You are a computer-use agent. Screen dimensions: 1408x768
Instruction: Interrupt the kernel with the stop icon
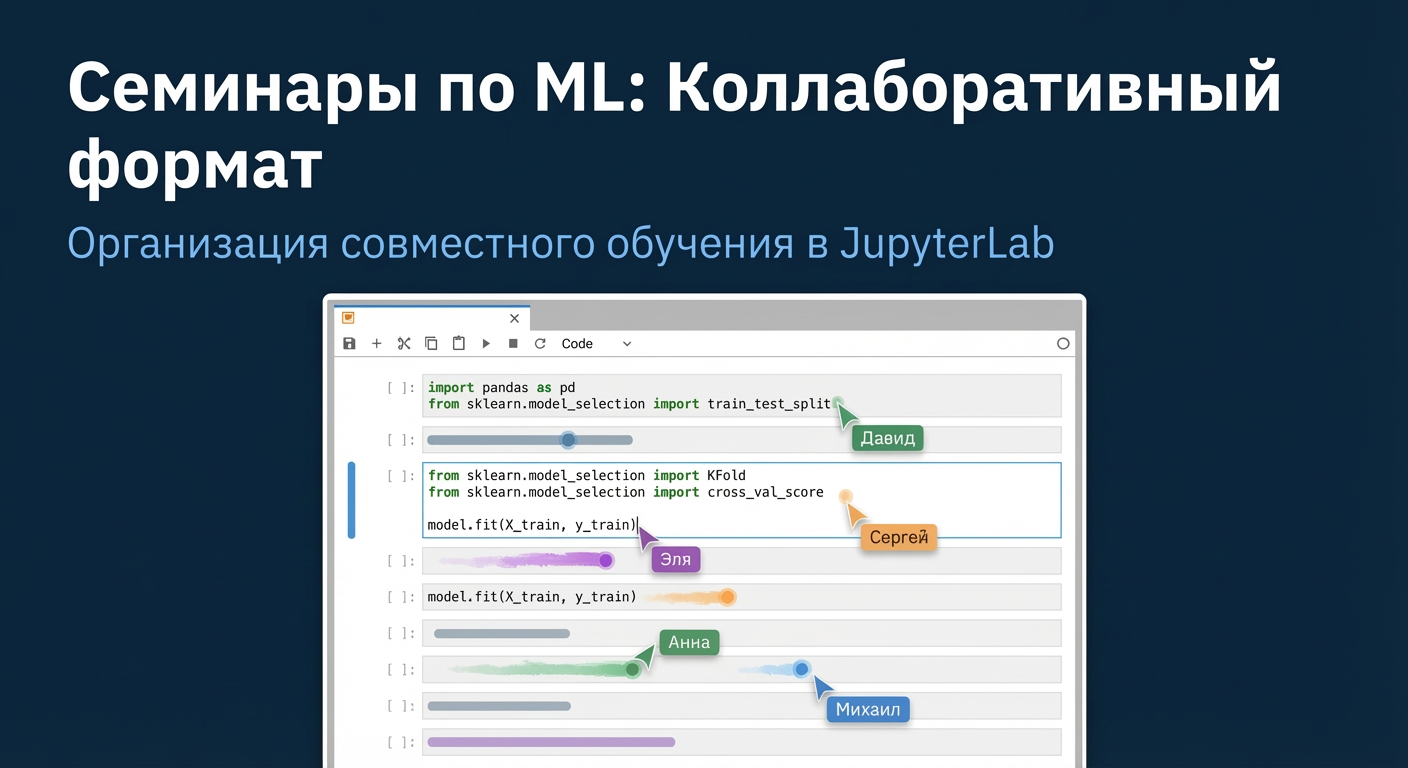[x=512, y=343]
